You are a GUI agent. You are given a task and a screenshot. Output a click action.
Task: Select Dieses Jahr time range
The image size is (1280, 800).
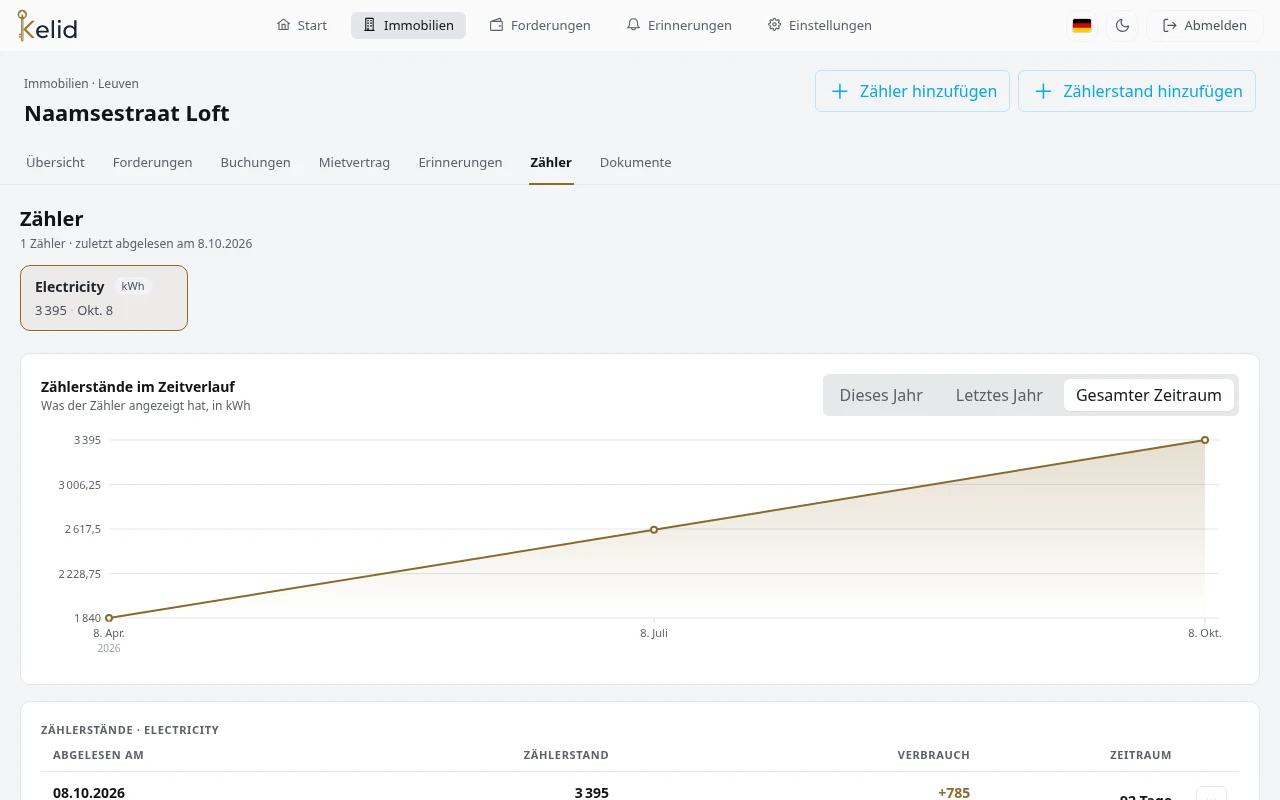pyautogui.click(x=881, y=395)
